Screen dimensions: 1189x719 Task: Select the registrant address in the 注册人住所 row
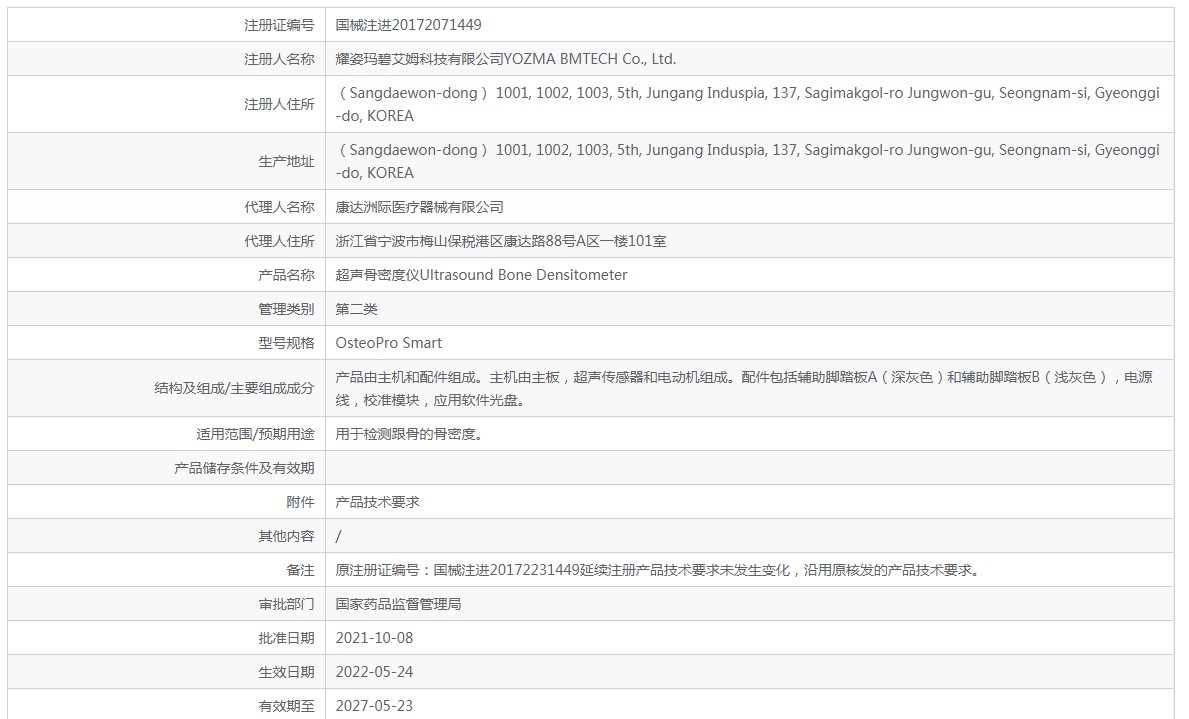coord(748,104)
